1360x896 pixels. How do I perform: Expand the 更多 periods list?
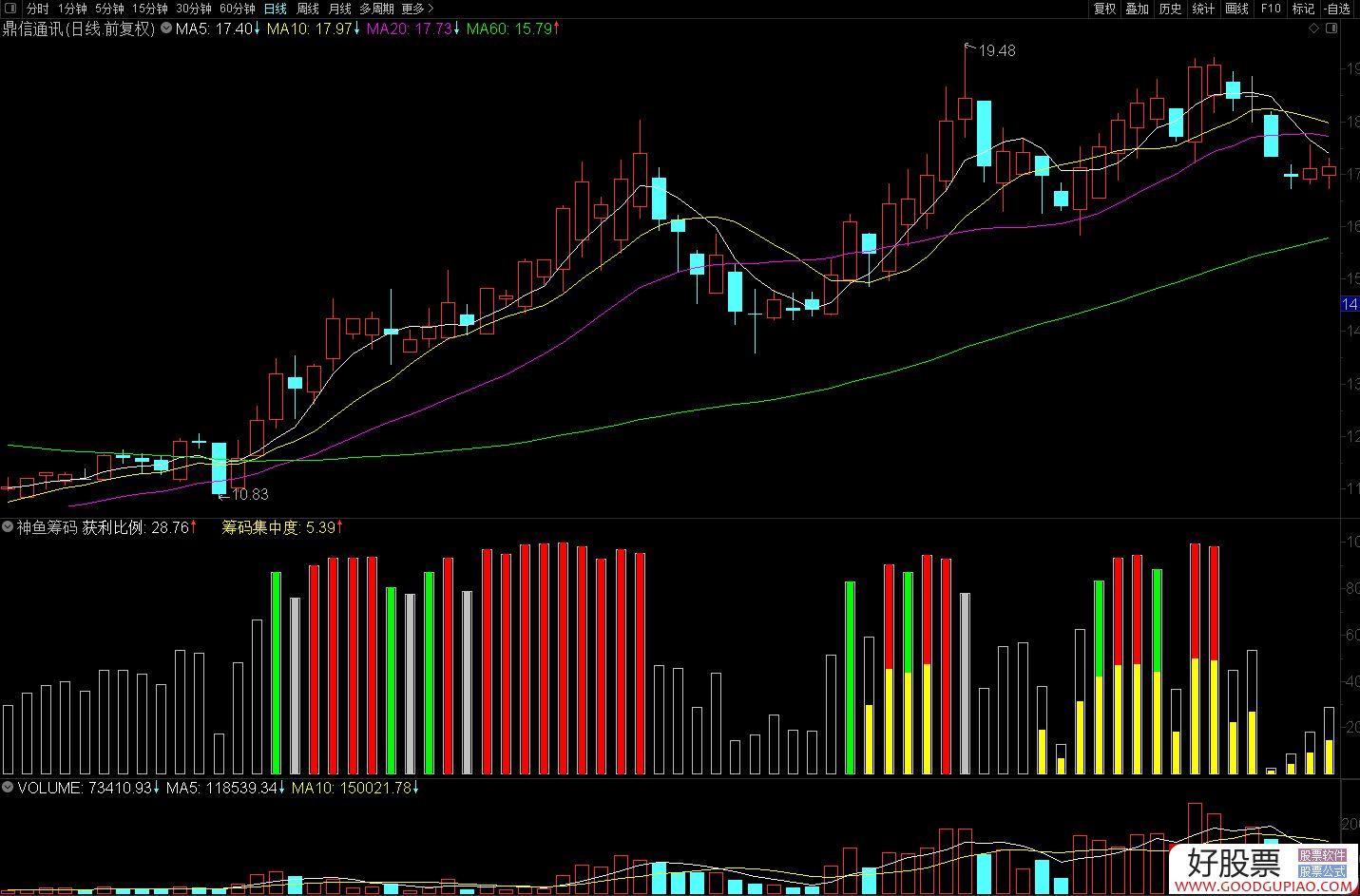coord(417,9)
